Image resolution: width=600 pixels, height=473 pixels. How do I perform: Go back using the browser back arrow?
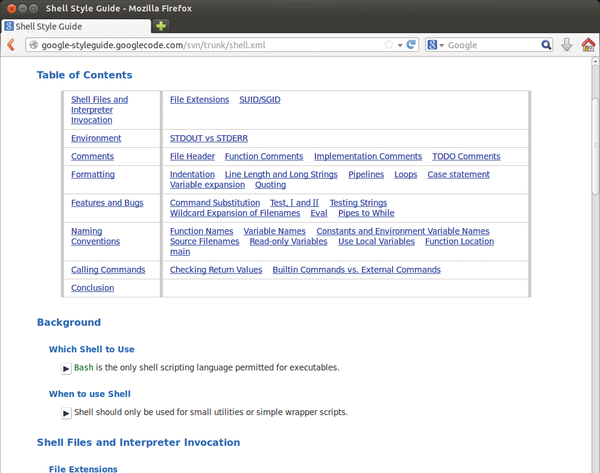(x=11, y=45)
